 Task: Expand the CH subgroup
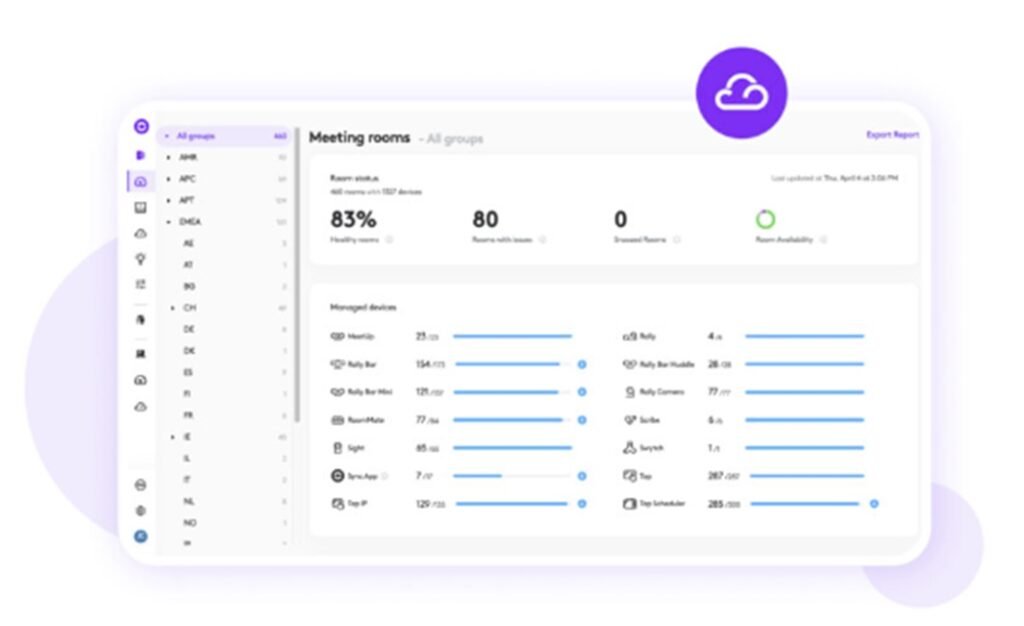(172, 307)
